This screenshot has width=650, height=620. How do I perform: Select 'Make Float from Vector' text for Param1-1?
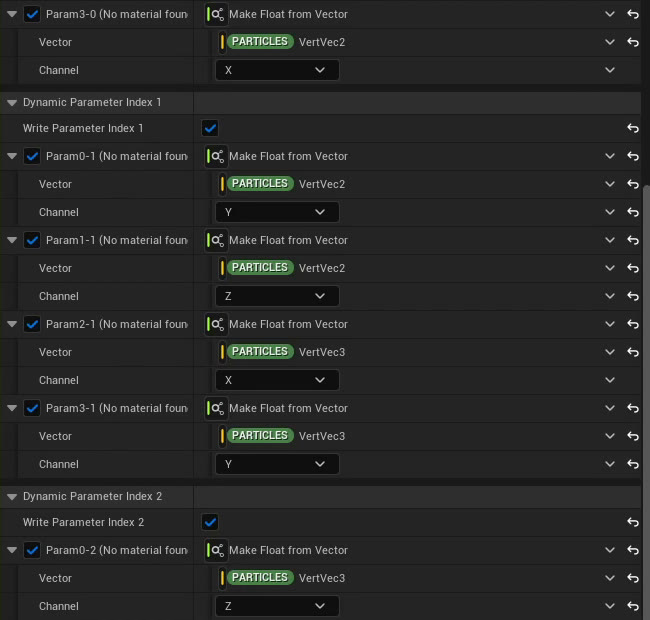point(289,240)
